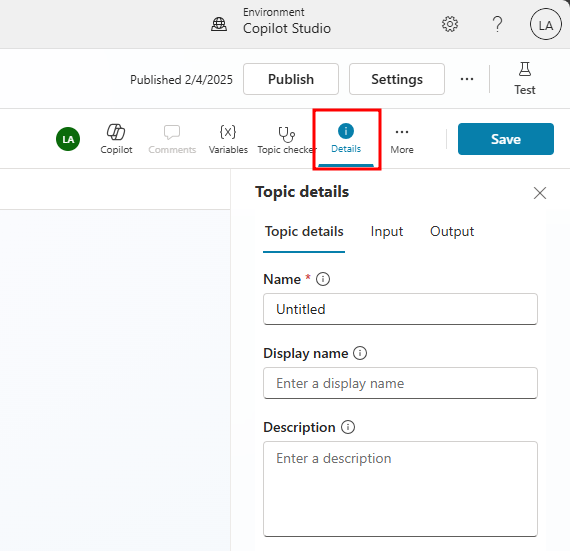The image size is (570, 551).
Task: Show the Description info tooltip
Action: 348,427
